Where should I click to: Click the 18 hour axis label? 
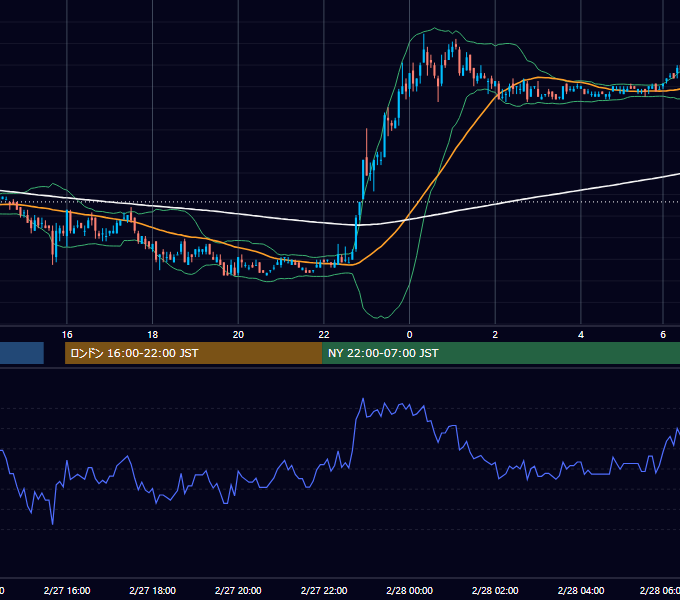(153, 335)
